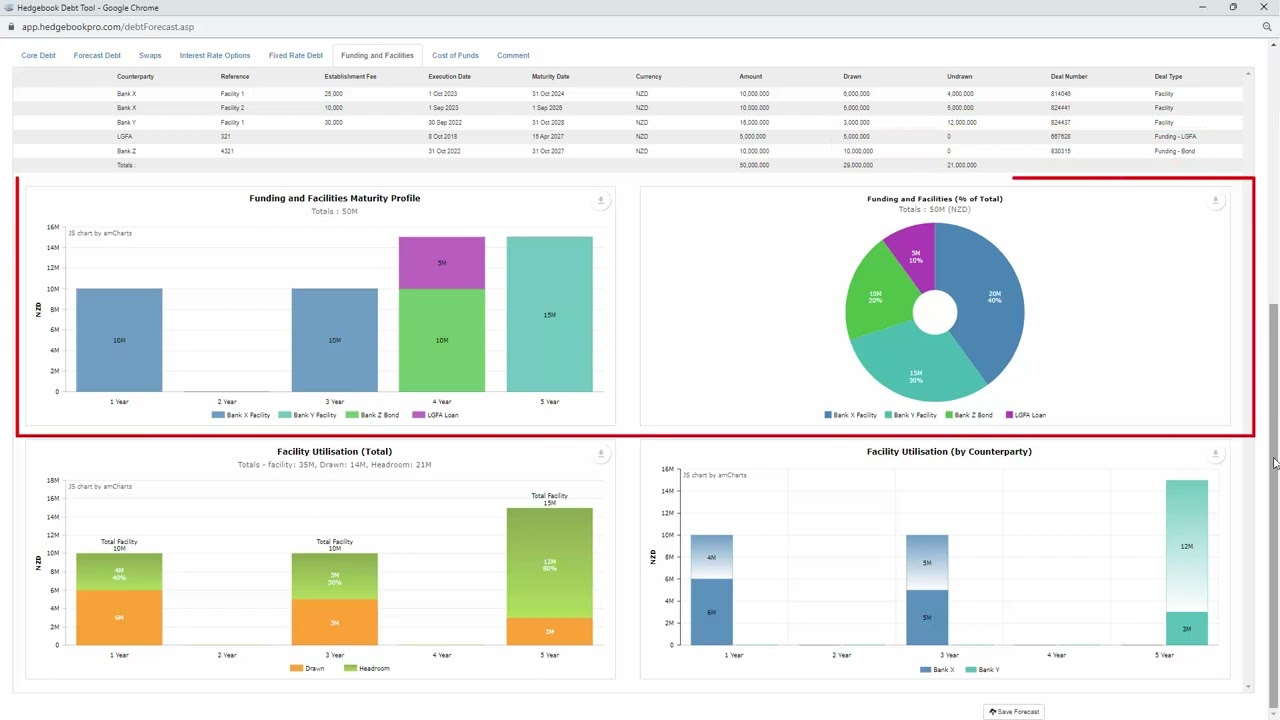Viewport: 1280px width, 720px height.
Task: Open the Comment tab
Action: pyautogui.click(x=513, y=55)
